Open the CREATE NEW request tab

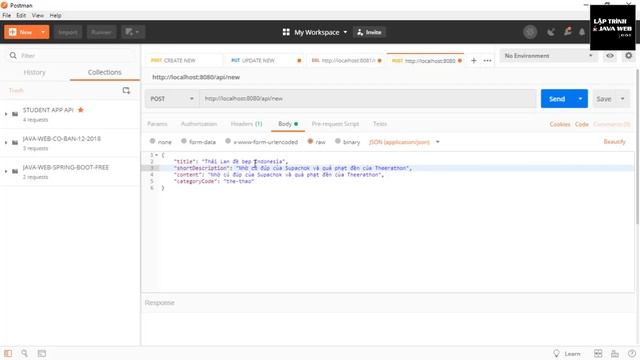point(183,60)
